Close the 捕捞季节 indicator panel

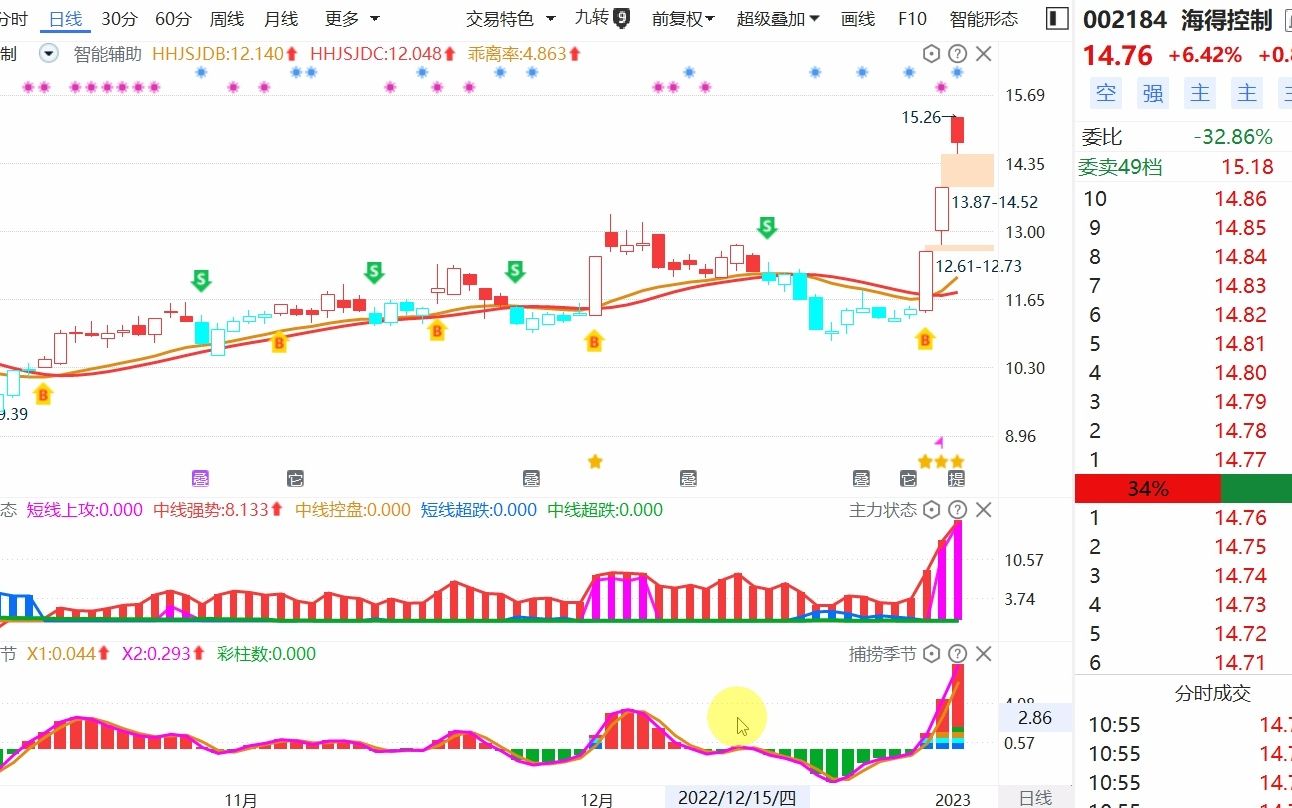click(984, 654)
